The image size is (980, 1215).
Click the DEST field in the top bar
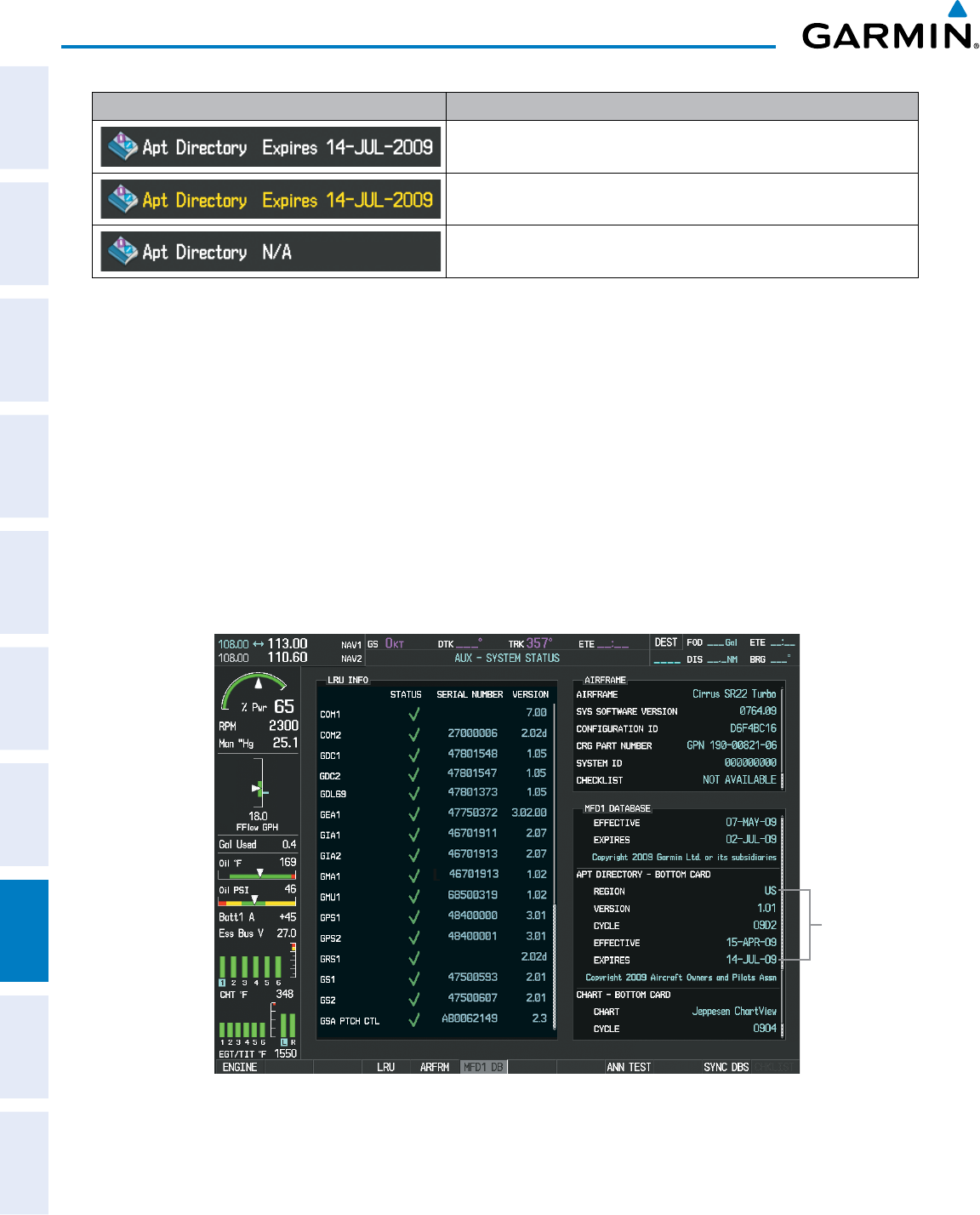coord(666,642)
